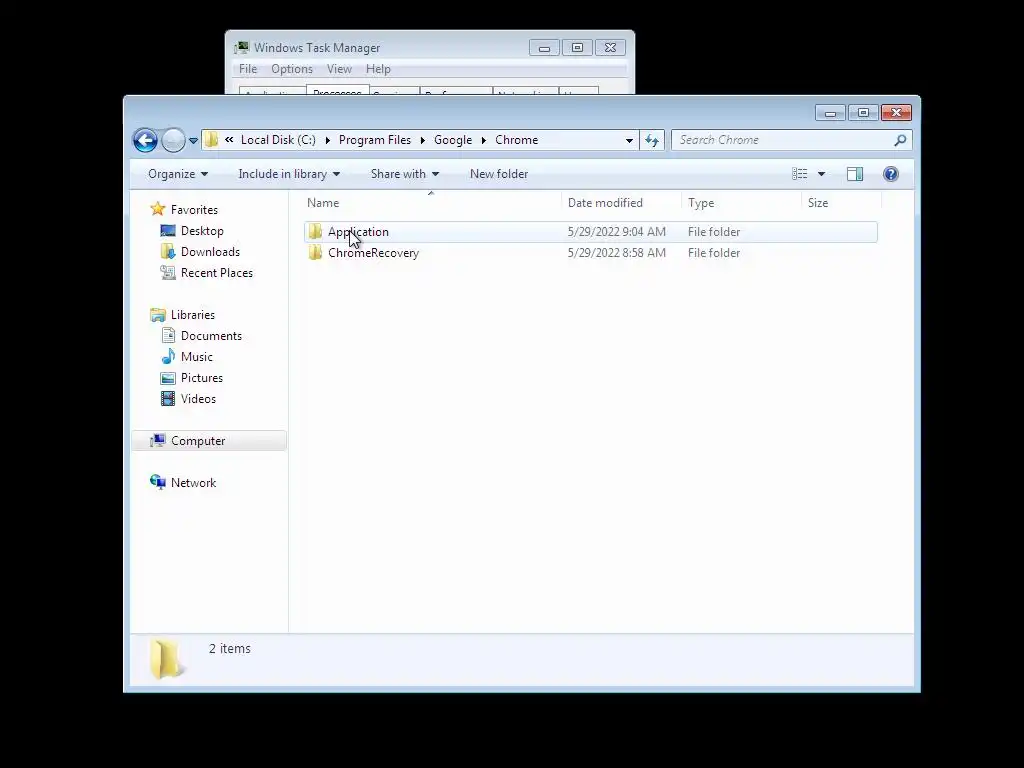
Task: Click the Network globe icon
Action: pyautogui.click(x=157, y=482)
